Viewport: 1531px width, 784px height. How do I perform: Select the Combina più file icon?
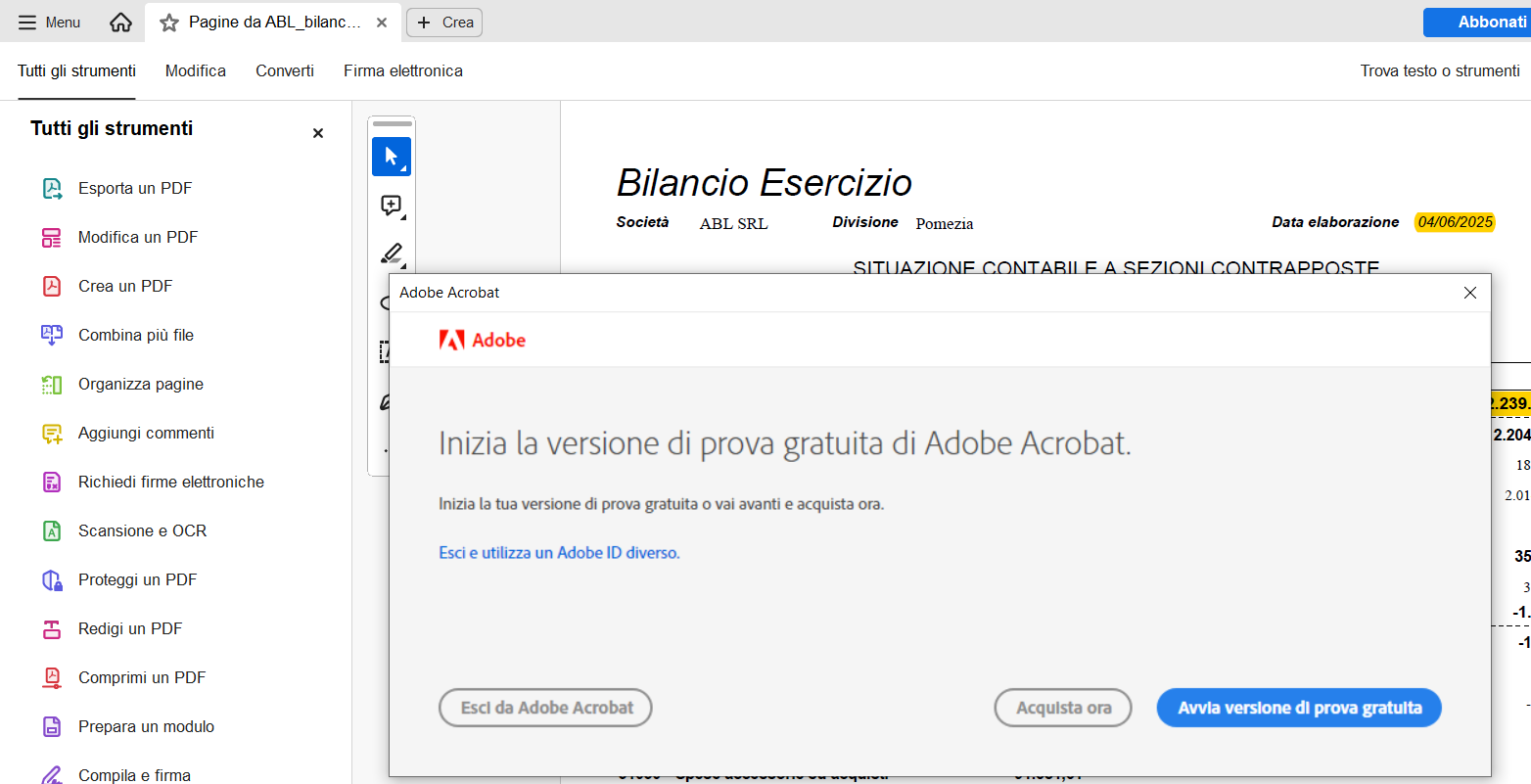point(52,336)
